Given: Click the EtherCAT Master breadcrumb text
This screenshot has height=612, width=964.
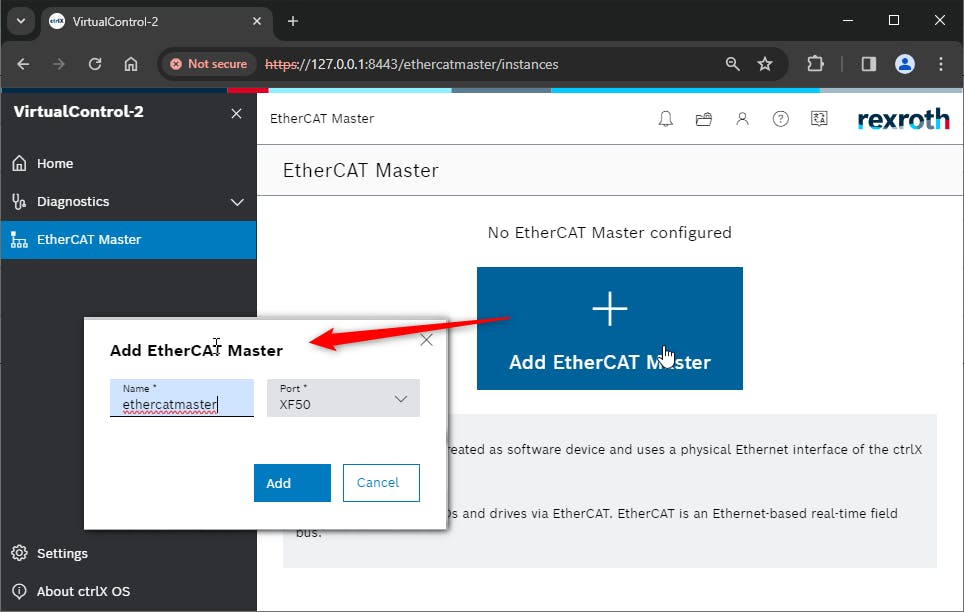Looking at the screenshot, I should pos(322,119).
